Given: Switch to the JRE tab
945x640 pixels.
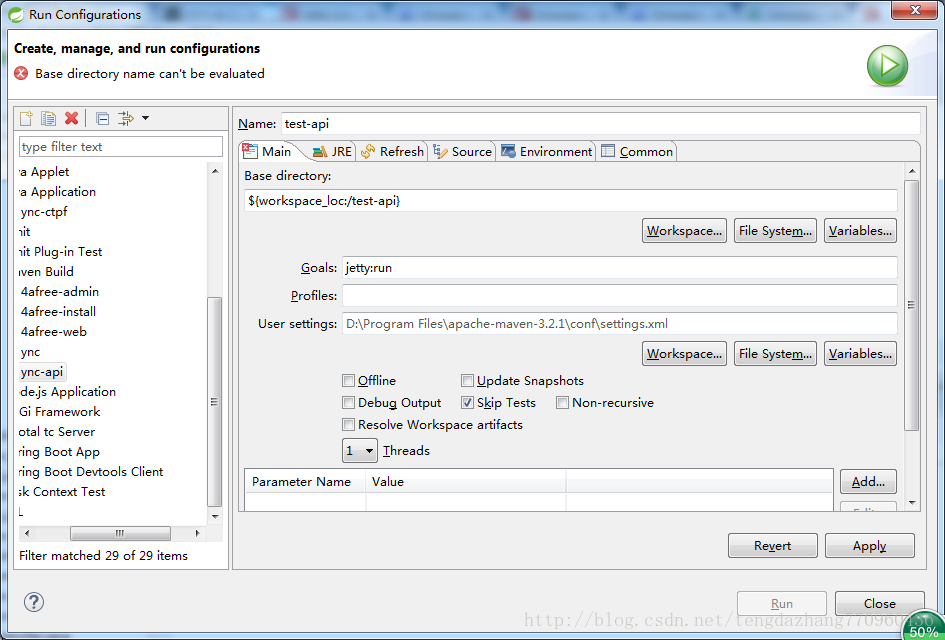Looking at the screenshot, I should (333, 151).
